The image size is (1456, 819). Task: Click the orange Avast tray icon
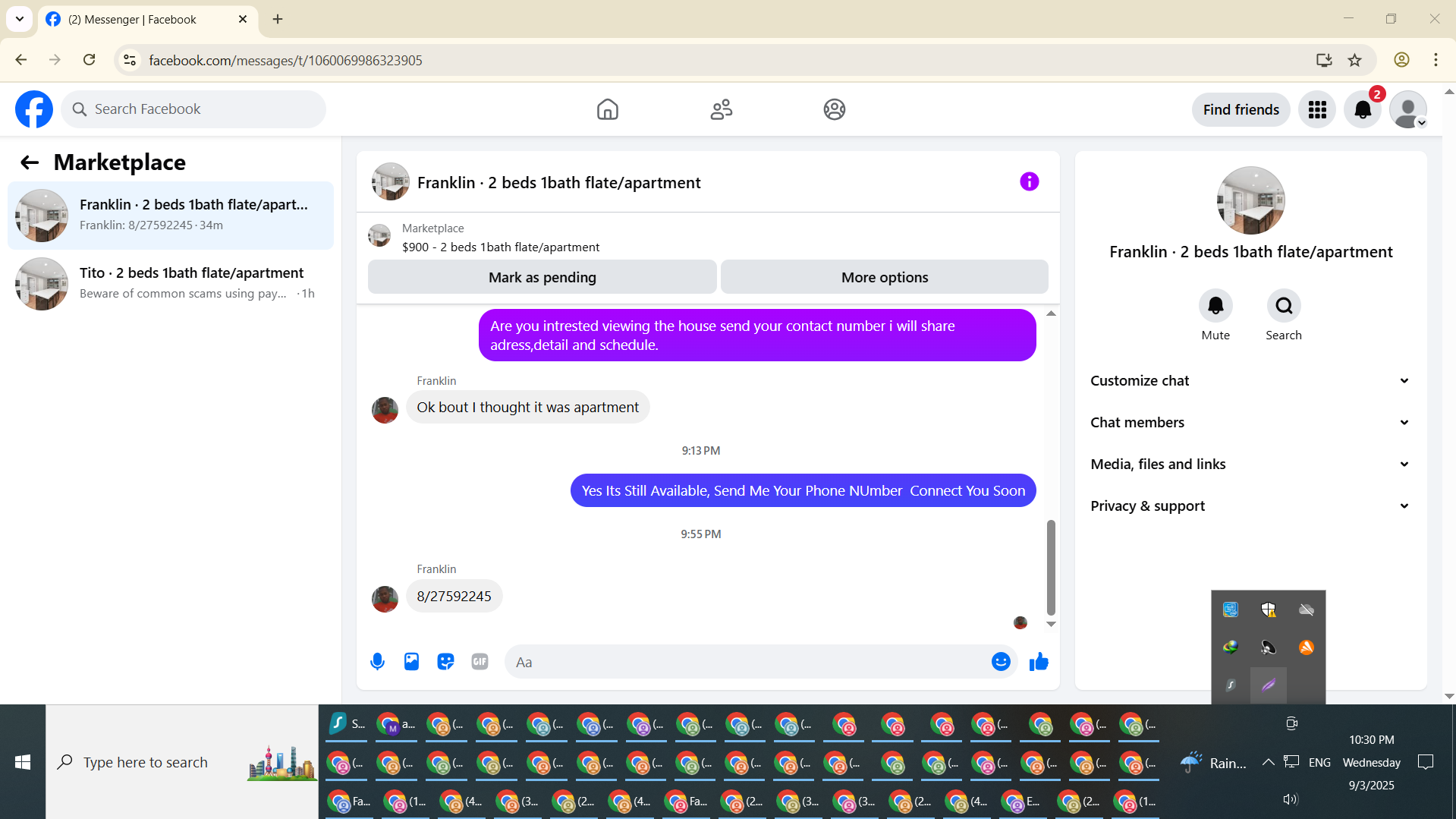[1306, 647]
